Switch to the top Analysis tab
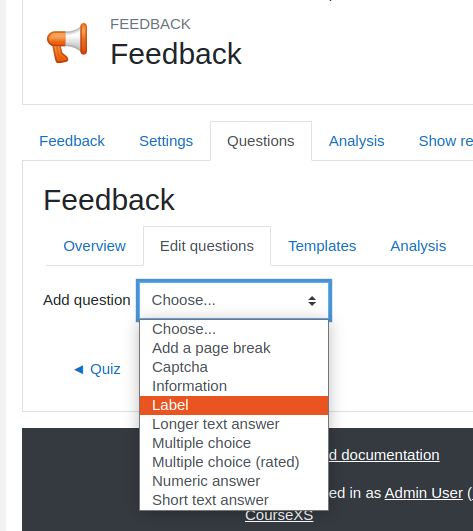Viewport: 473px width, 531px height. click(357, 141)
